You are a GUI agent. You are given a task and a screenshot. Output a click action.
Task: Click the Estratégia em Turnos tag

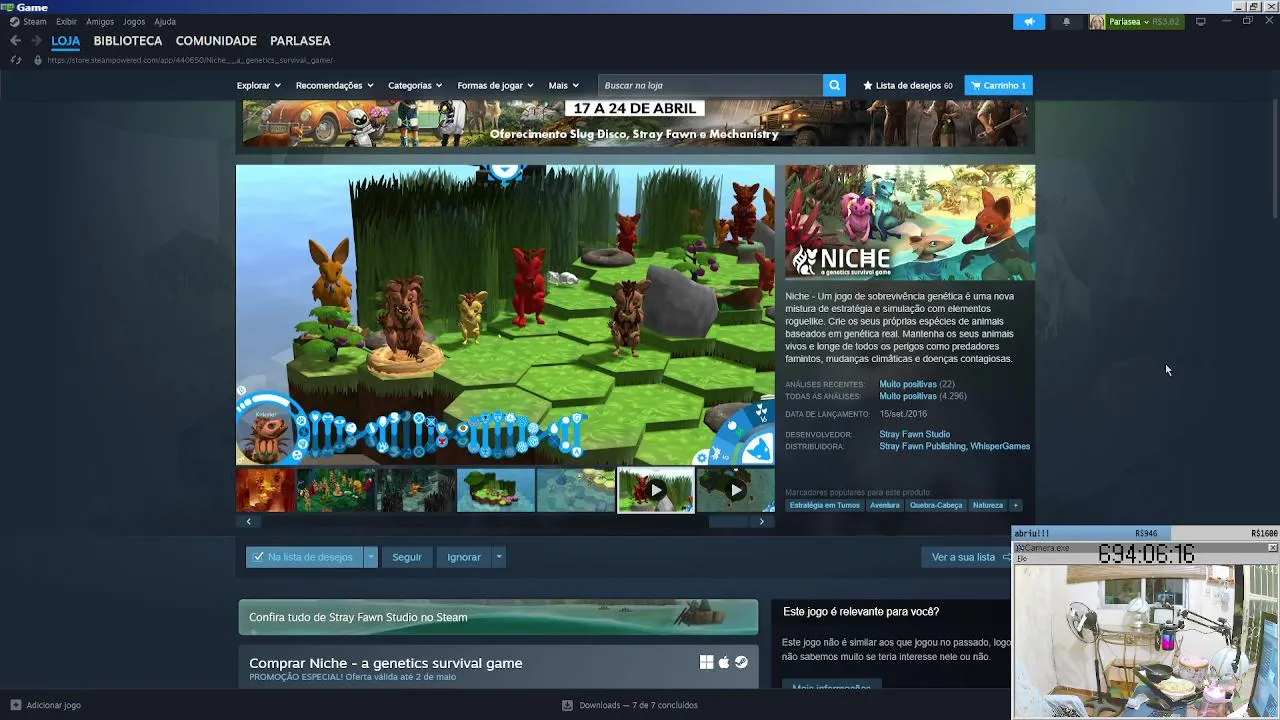click(824, 505)
